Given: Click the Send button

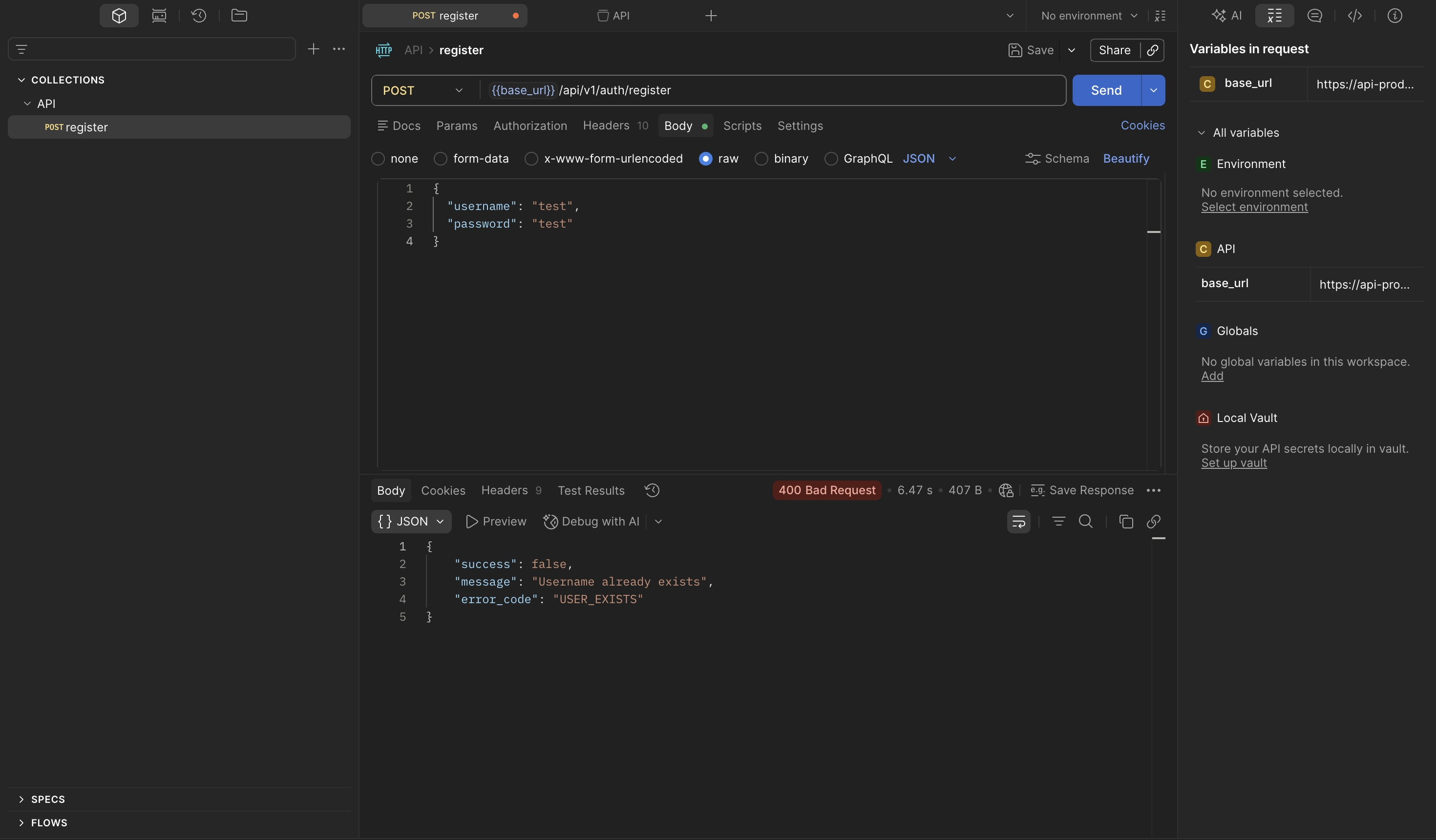Looking at the screenshot, I should point(1106,90).
